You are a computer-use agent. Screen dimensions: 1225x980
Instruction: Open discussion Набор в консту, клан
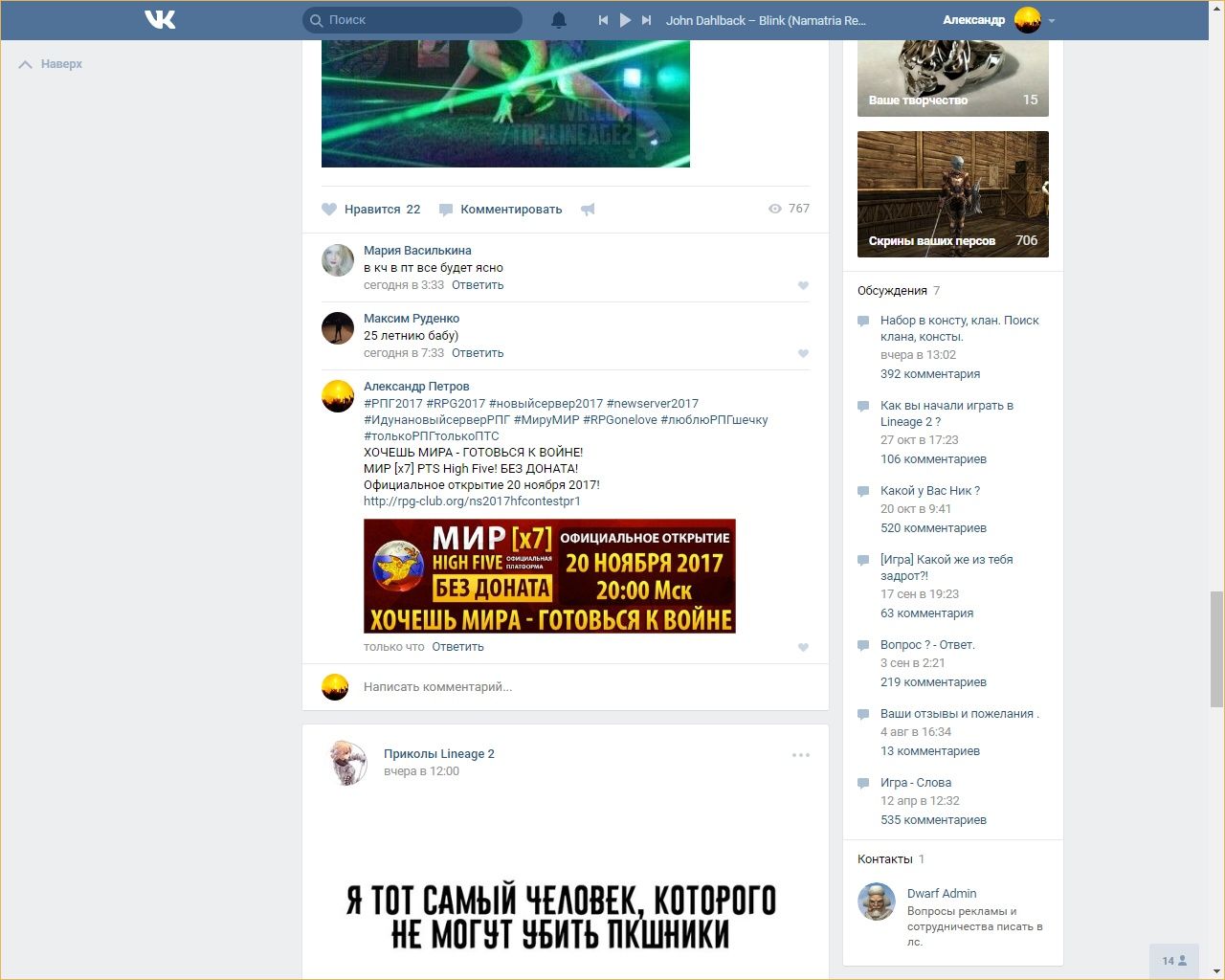(960, 328)
